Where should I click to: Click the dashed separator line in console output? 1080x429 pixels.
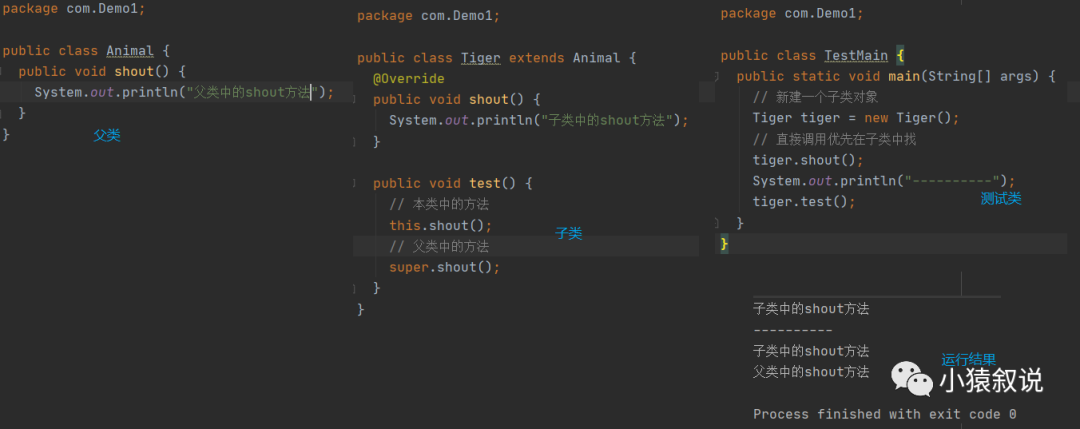pos(793,331)
